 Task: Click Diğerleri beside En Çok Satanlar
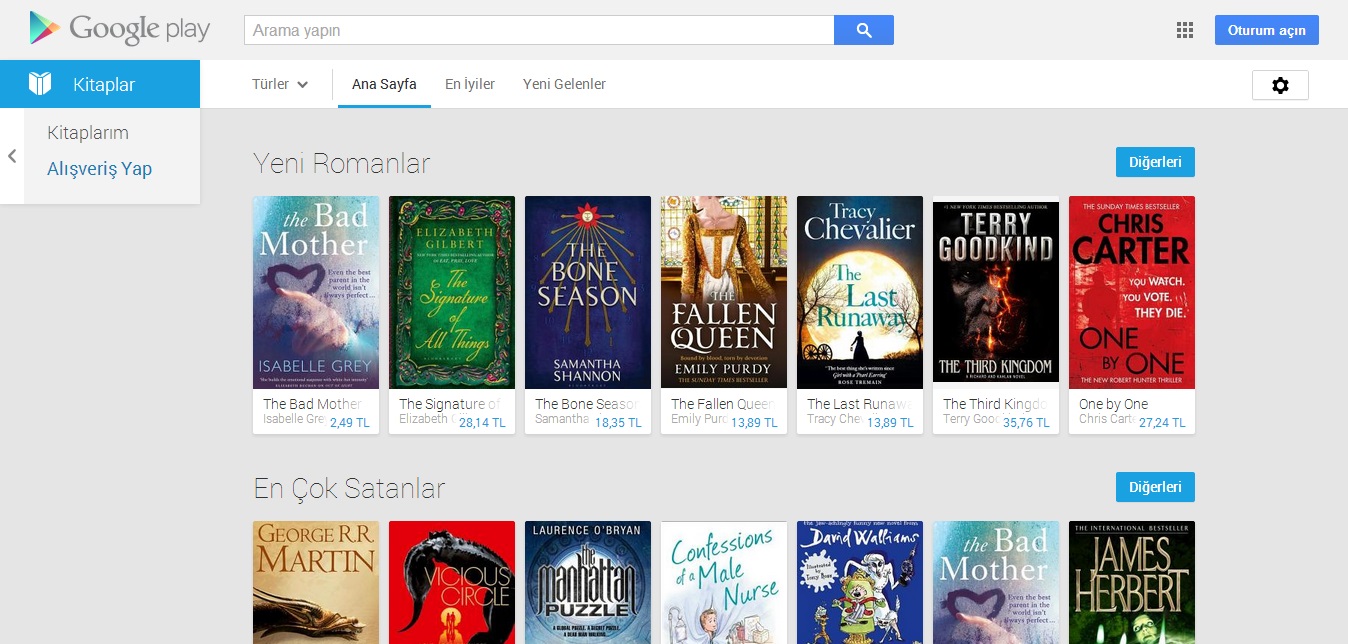click(x=1155, y=487)
